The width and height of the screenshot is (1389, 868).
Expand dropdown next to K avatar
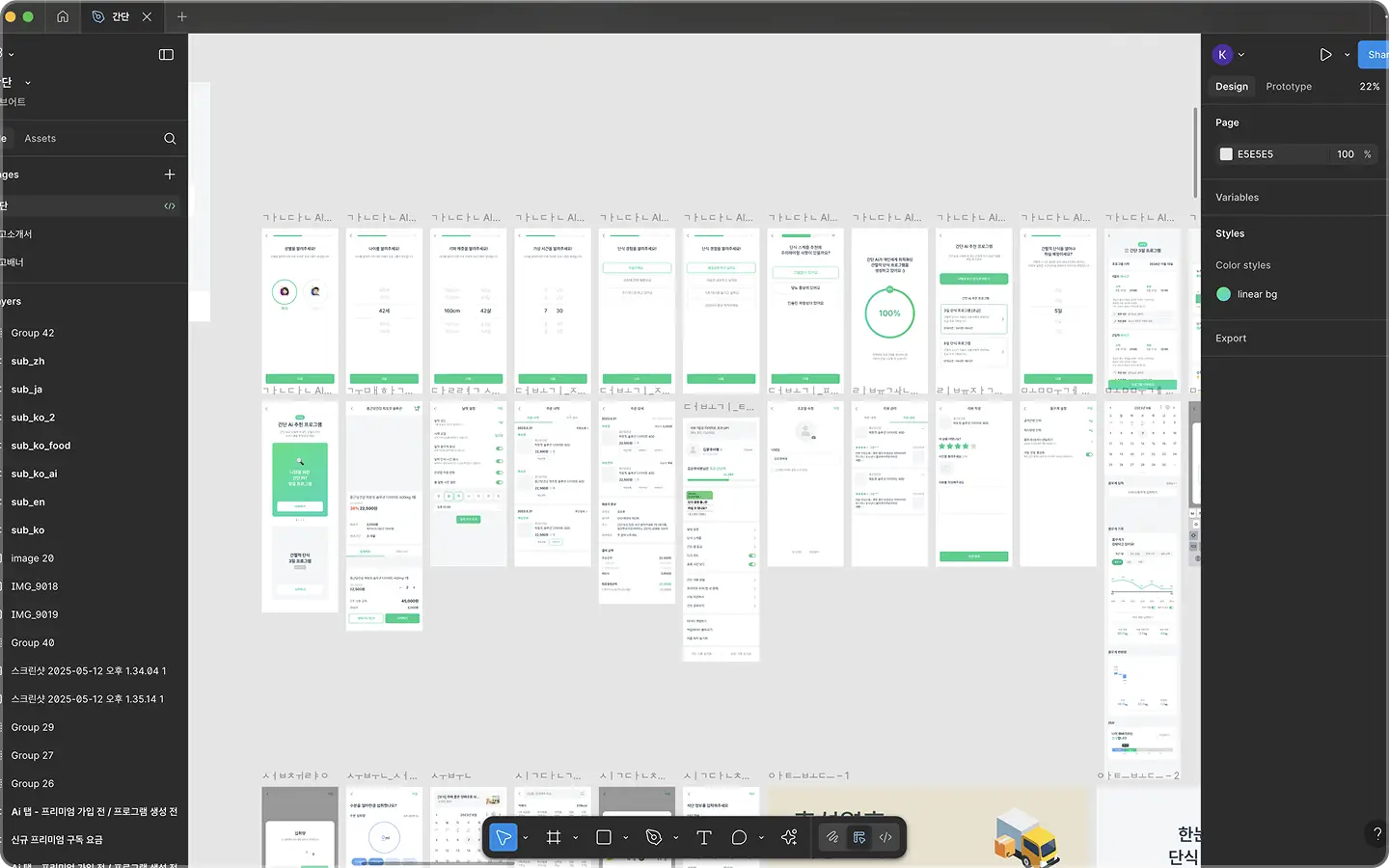pyautogui.click(x=1241, y=55)
